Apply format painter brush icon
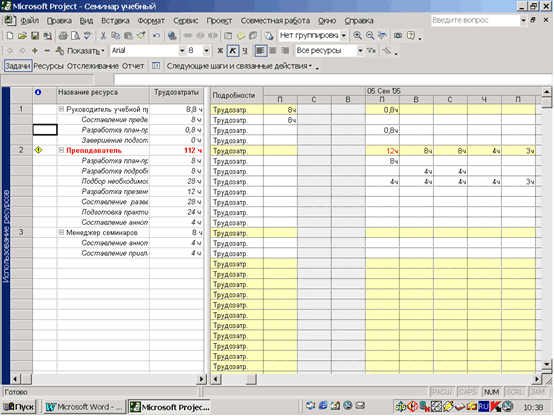Viewport: 554px width, 416px height. (x=141, y=36)
